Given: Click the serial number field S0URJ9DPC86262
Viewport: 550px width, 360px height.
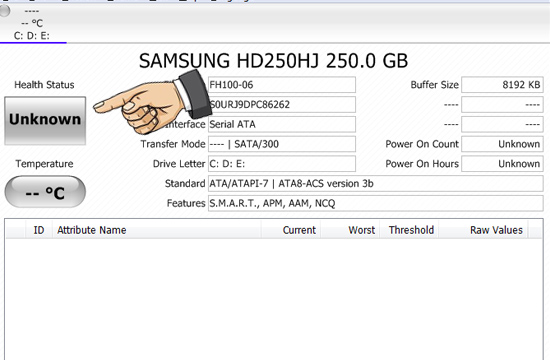Looking at the screenshot, I should coord(282,105).
